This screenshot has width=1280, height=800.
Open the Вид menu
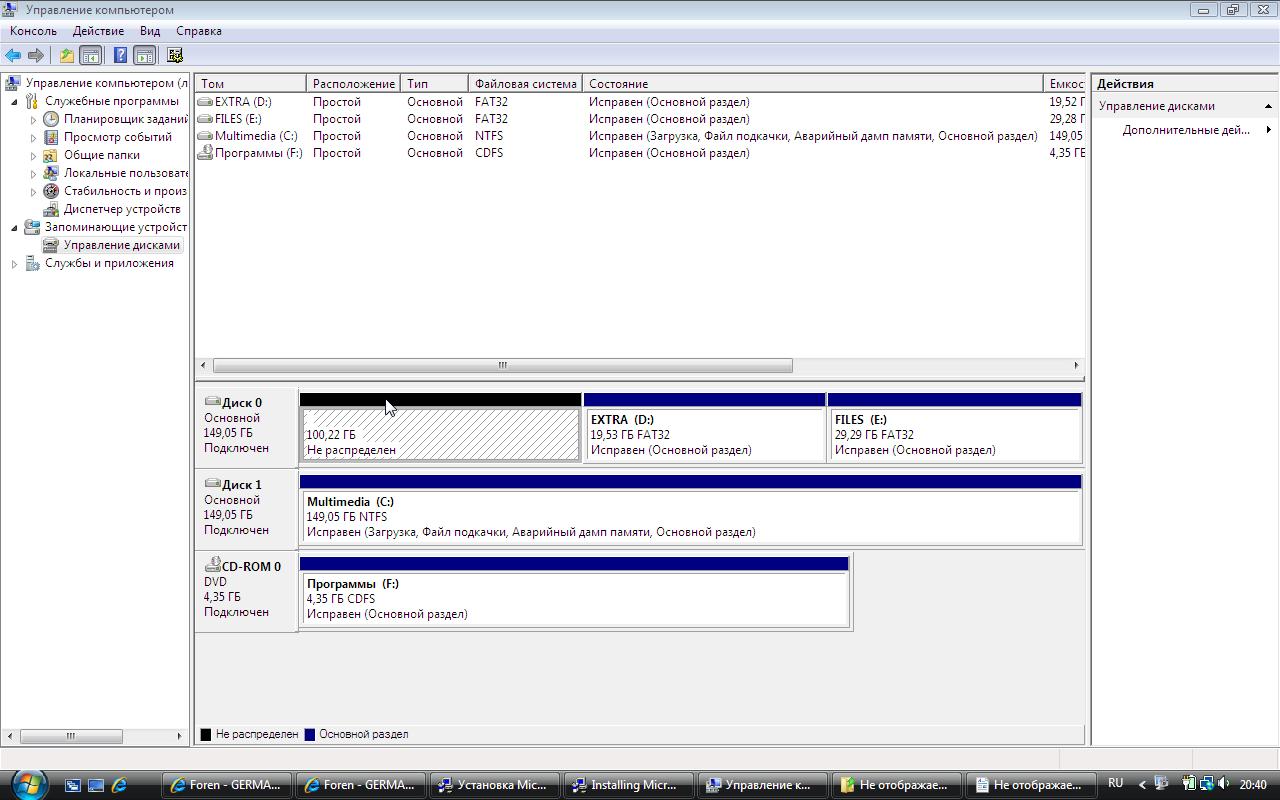click(150, 31)
